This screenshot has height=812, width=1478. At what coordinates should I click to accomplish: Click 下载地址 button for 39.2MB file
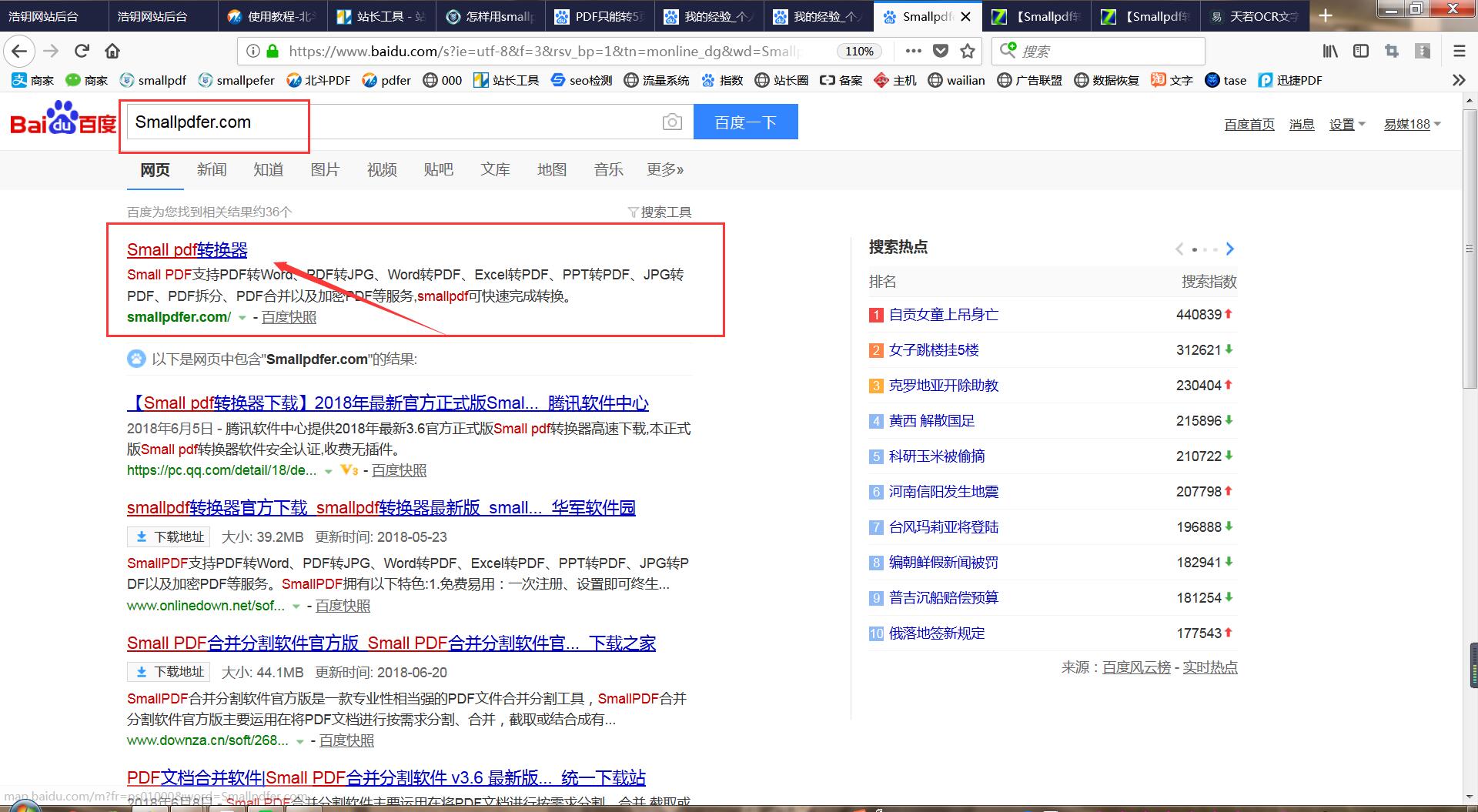[169, 537]
